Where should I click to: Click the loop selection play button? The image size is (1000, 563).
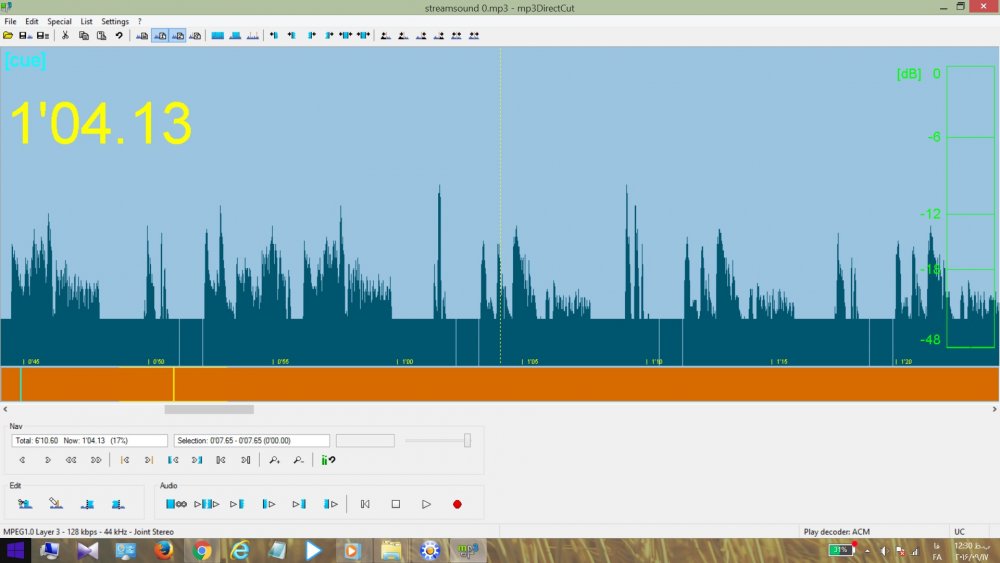click(176, 504)
